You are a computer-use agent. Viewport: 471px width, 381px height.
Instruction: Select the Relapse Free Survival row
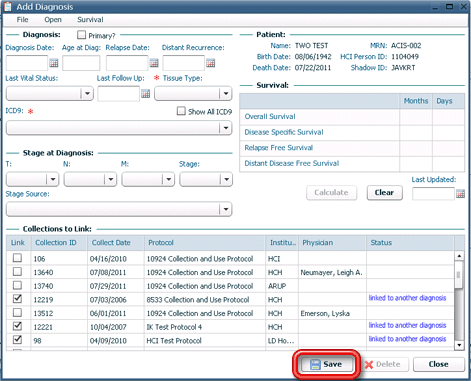coord(352,148)
